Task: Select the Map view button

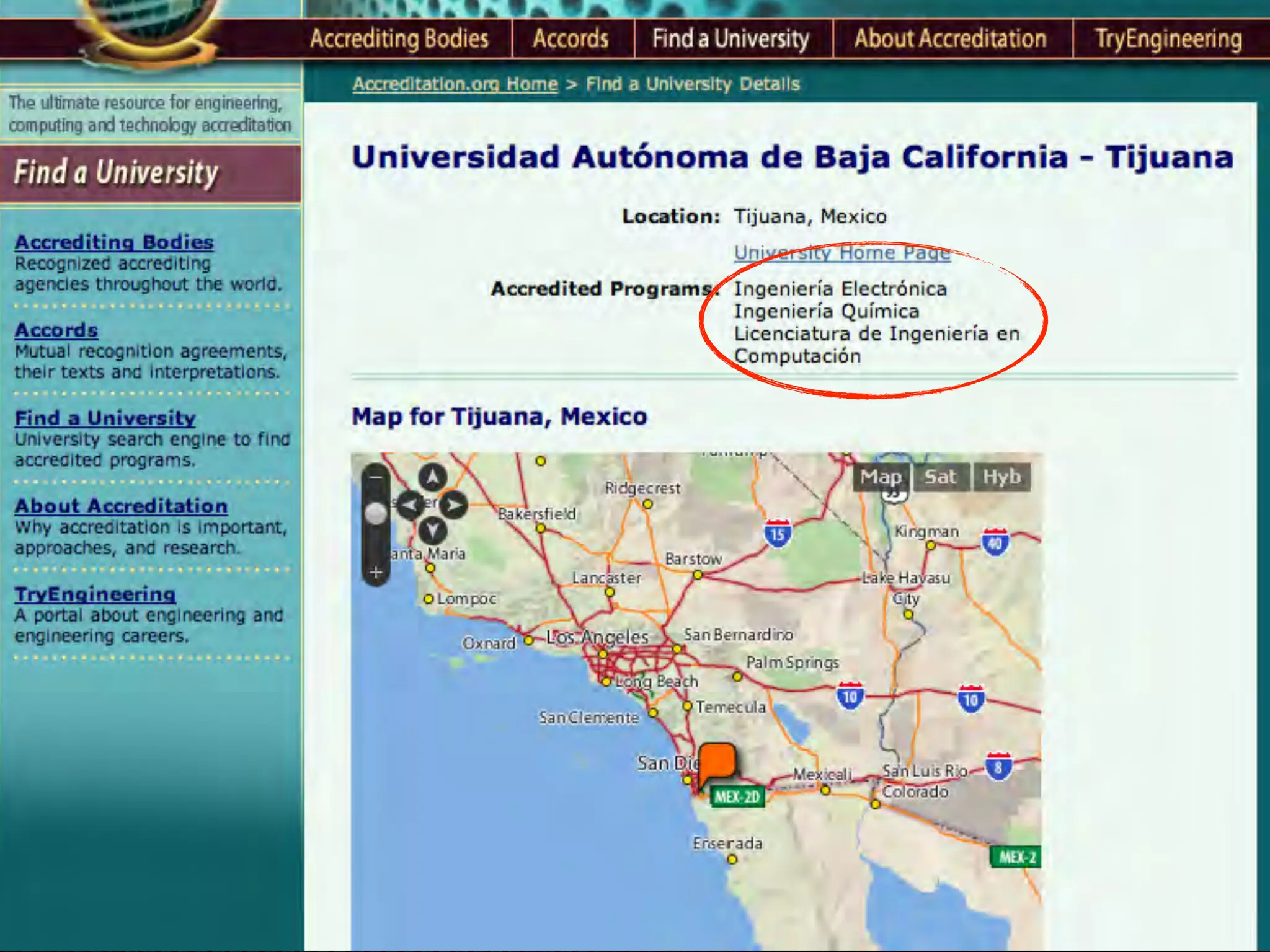Action: point(881,477)
